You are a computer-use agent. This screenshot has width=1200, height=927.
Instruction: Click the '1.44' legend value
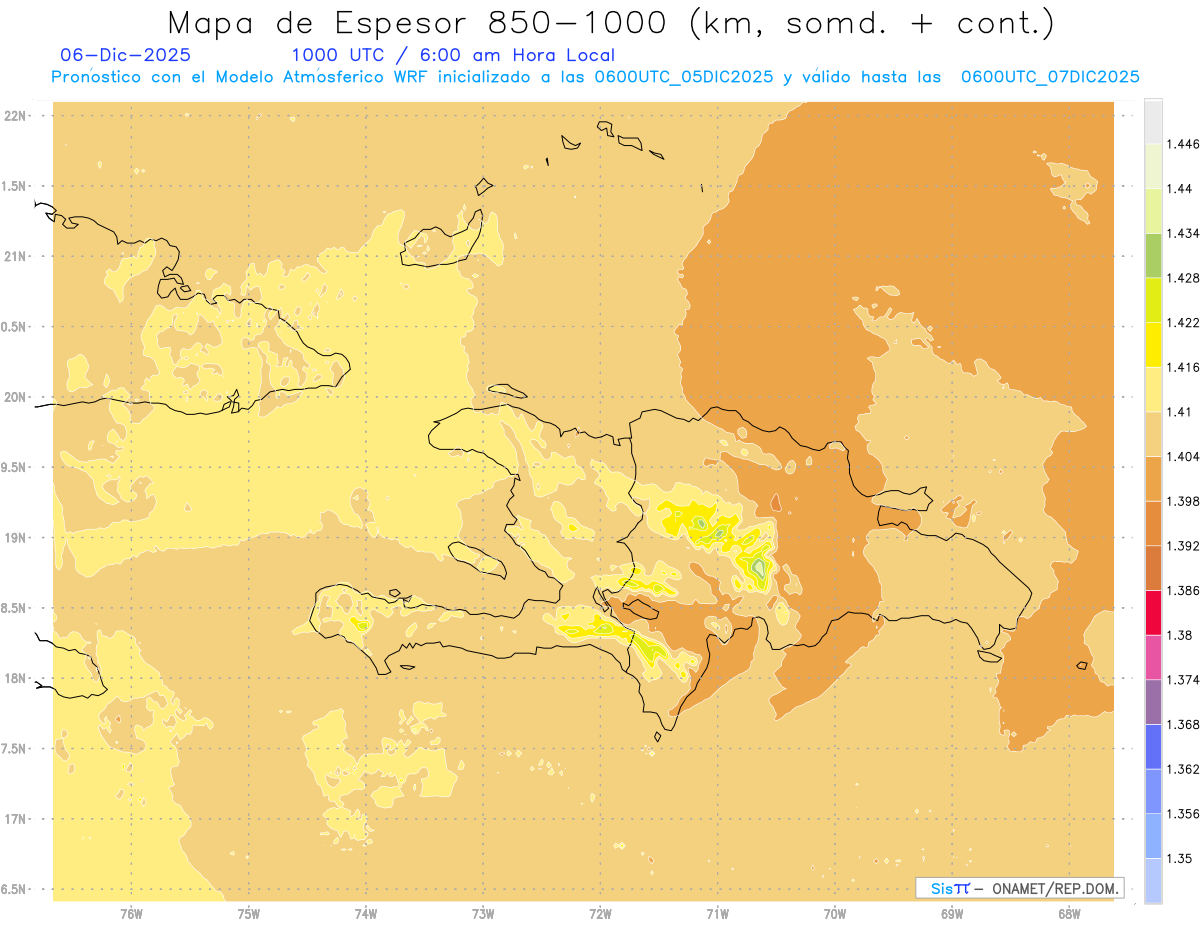pyautogui.click(x=1179, y=189)
